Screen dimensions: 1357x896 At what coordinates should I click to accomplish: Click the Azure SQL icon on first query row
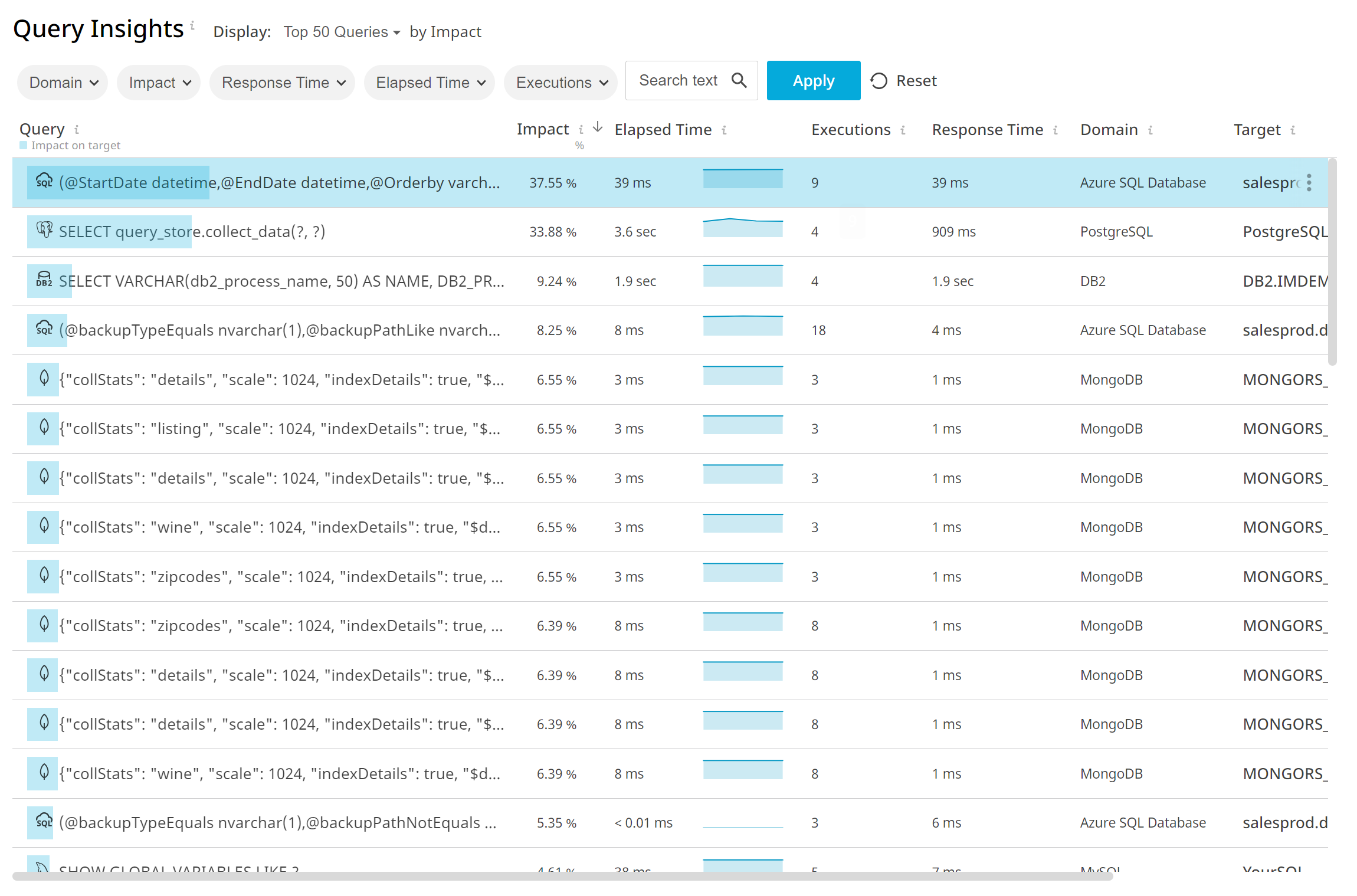pos(44,181)
